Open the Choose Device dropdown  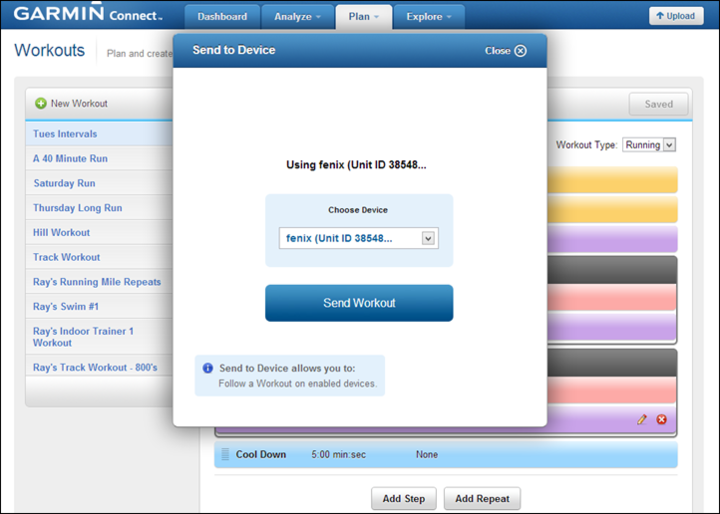[x=358, y=238]
